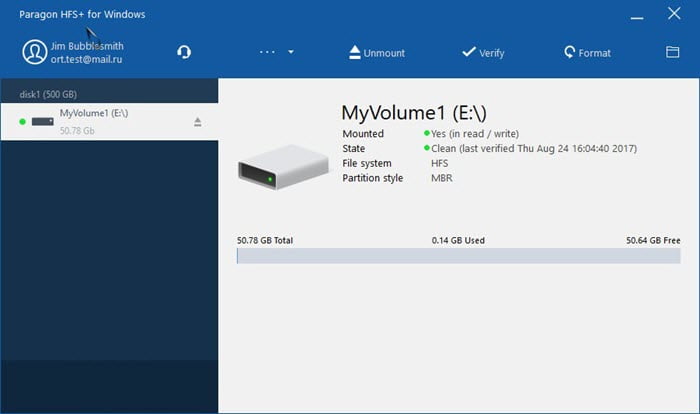Viewport: 700px width, 414px height.
Task: Click the ort.test@mail.ru email text
Action: pyautogui.click(x=86, y=59)
